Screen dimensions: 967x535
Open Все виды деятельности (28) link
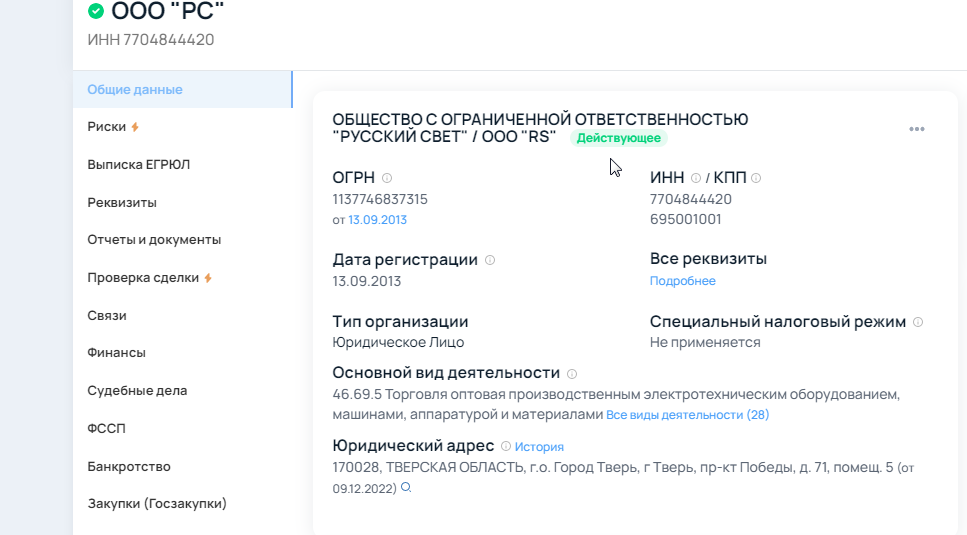point(688,415)
